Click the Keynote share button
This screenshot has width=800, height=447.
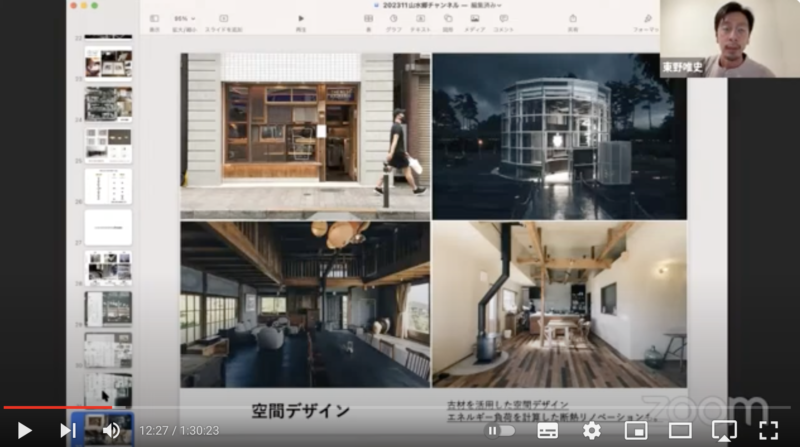573,19
